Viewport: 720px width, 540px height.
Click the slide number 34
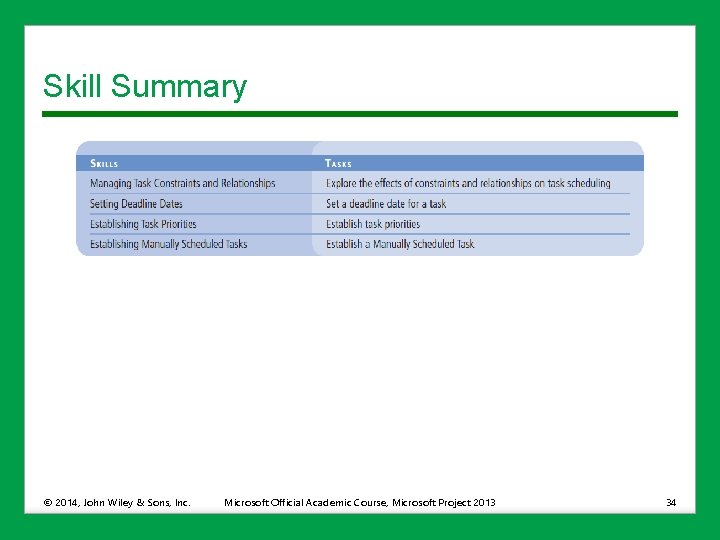pyautogui.click(x=671, y=502)
